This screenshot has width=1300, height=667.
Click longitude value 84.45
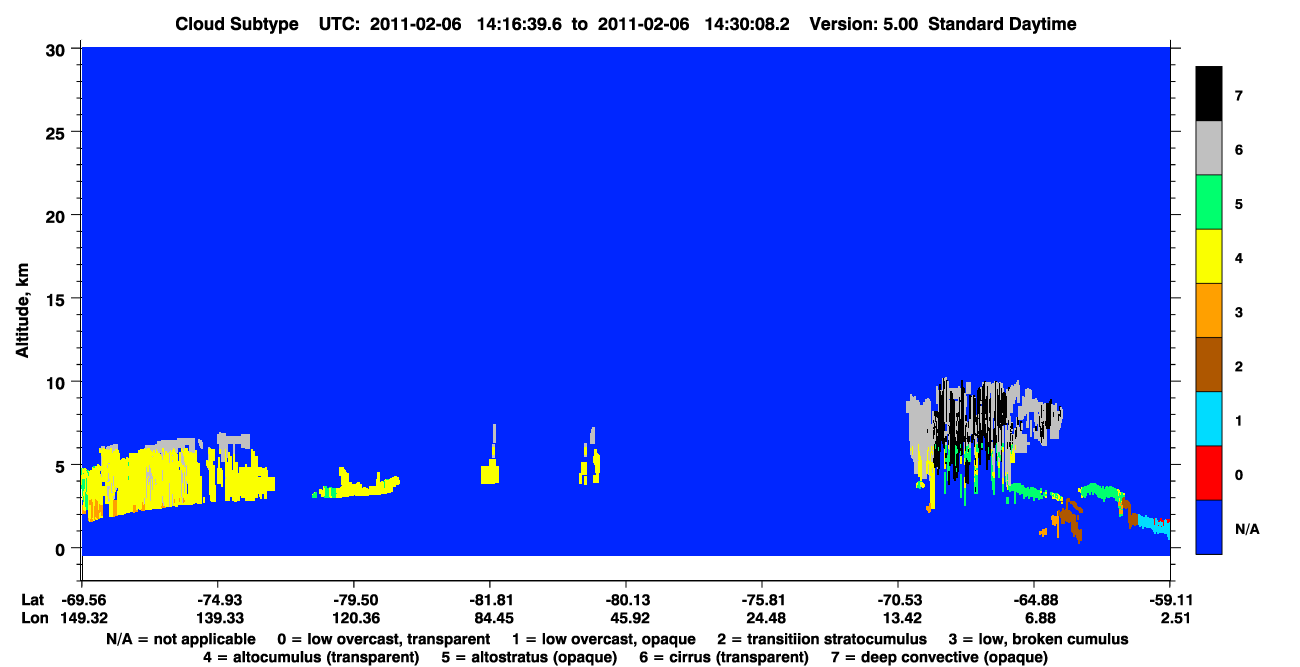(x=490, y=618)
